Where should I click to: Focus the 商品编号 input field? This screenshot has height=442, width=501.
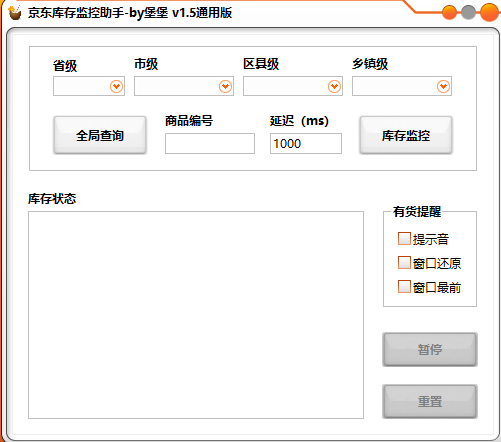click(210, 144)
